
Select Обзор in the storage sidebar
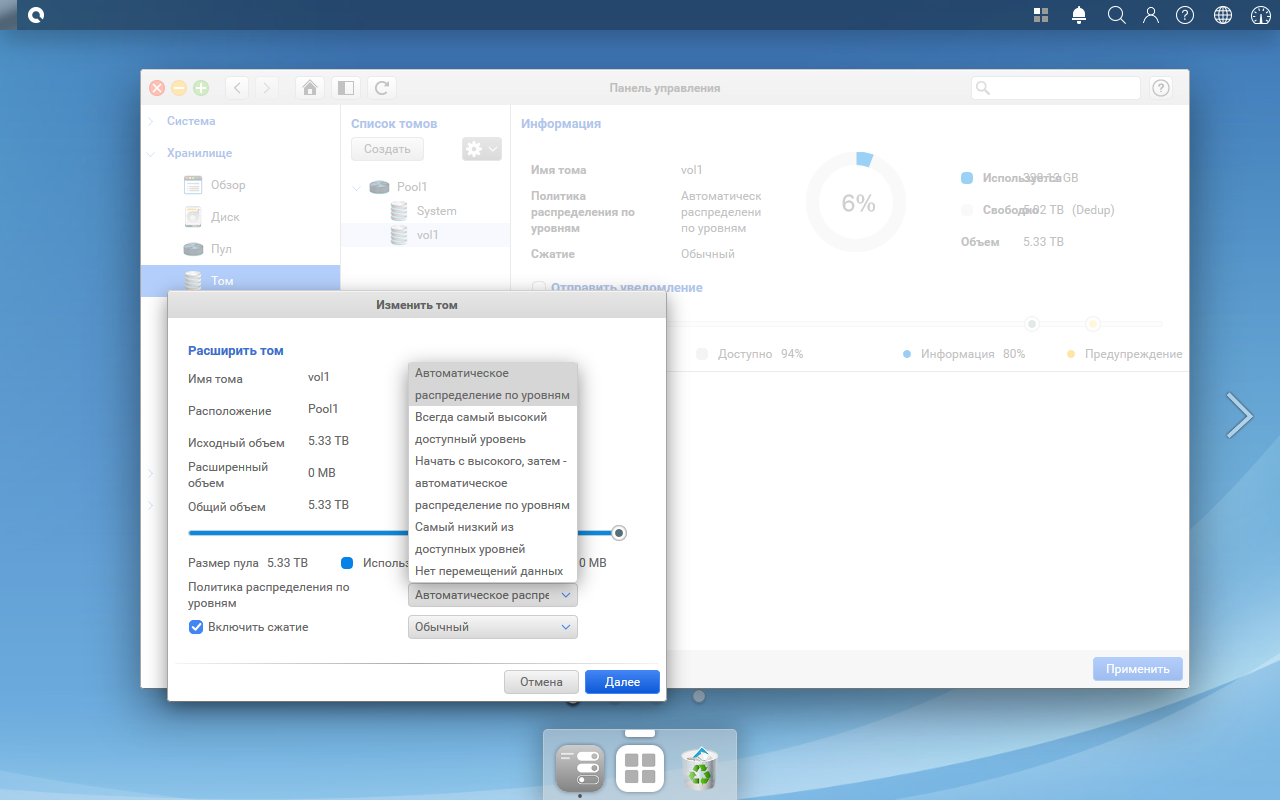(x=240, y=185)
